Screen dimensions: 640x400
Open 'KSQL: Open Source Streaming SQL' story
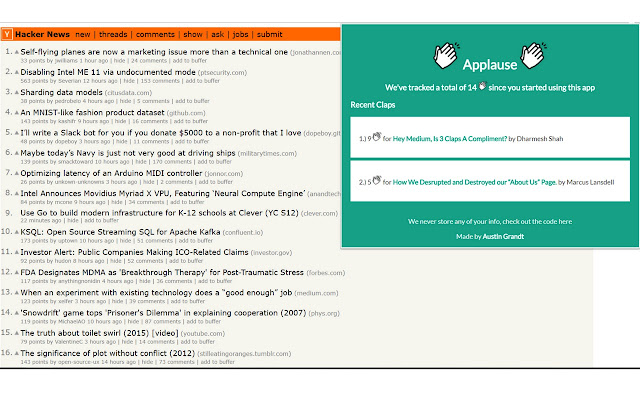pos(120,232)
